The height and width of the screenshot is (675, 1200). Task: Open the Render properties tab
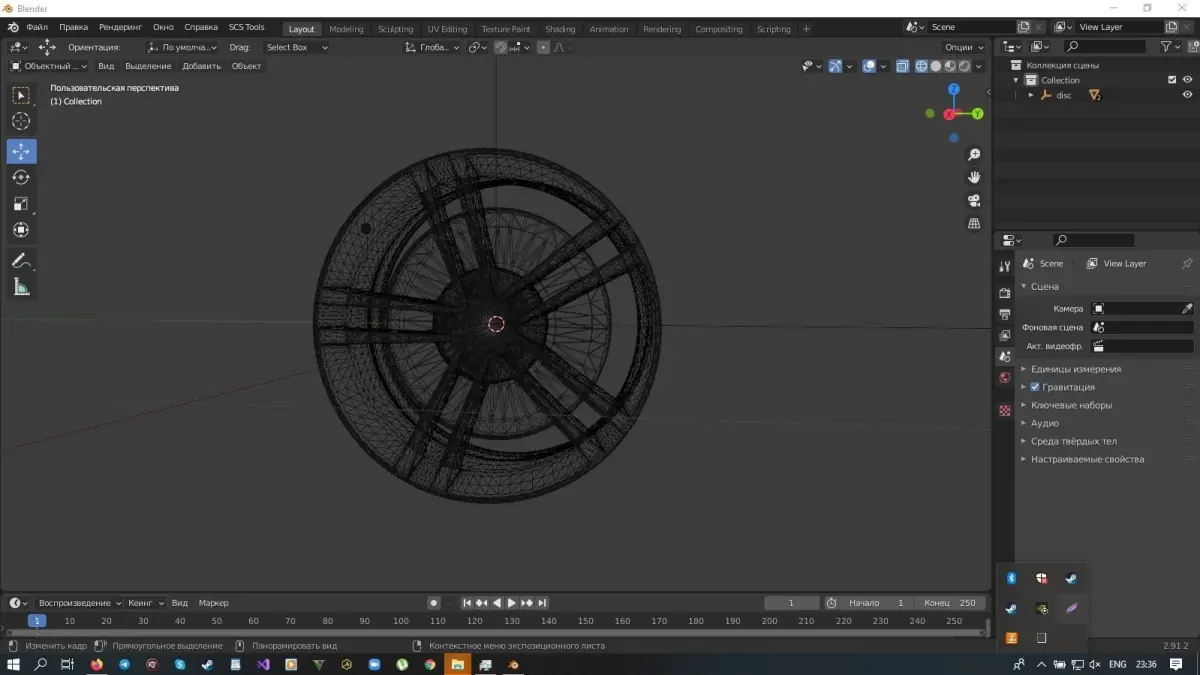tap(1005, 293)
